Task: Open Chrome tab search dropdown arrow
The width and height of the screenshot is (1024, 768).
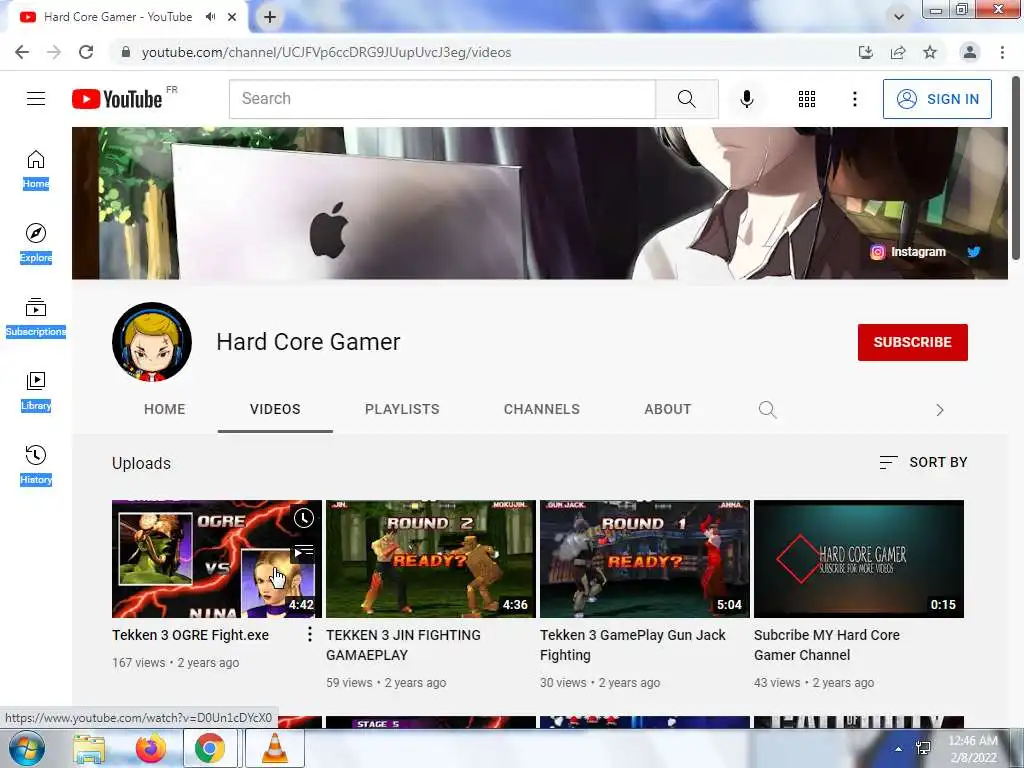Action: 899,17
